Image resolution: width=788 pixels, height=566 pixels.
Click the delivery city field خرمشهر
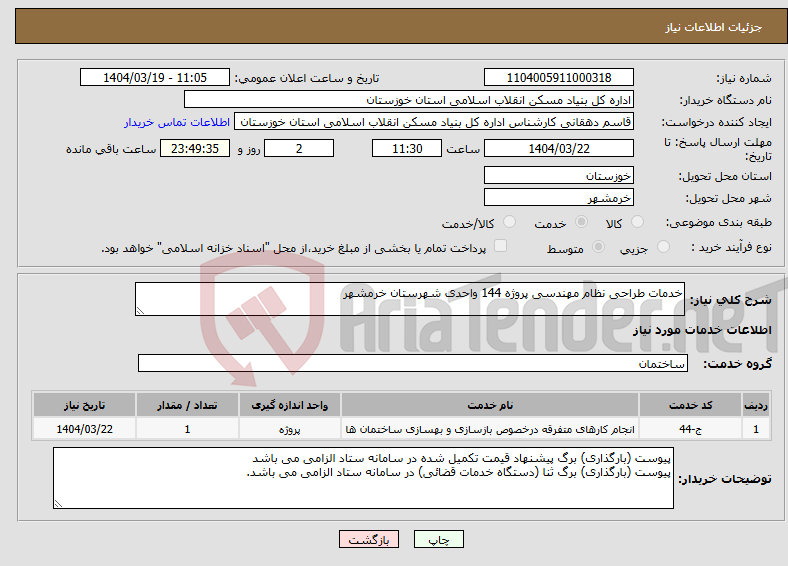coord(558,197)
